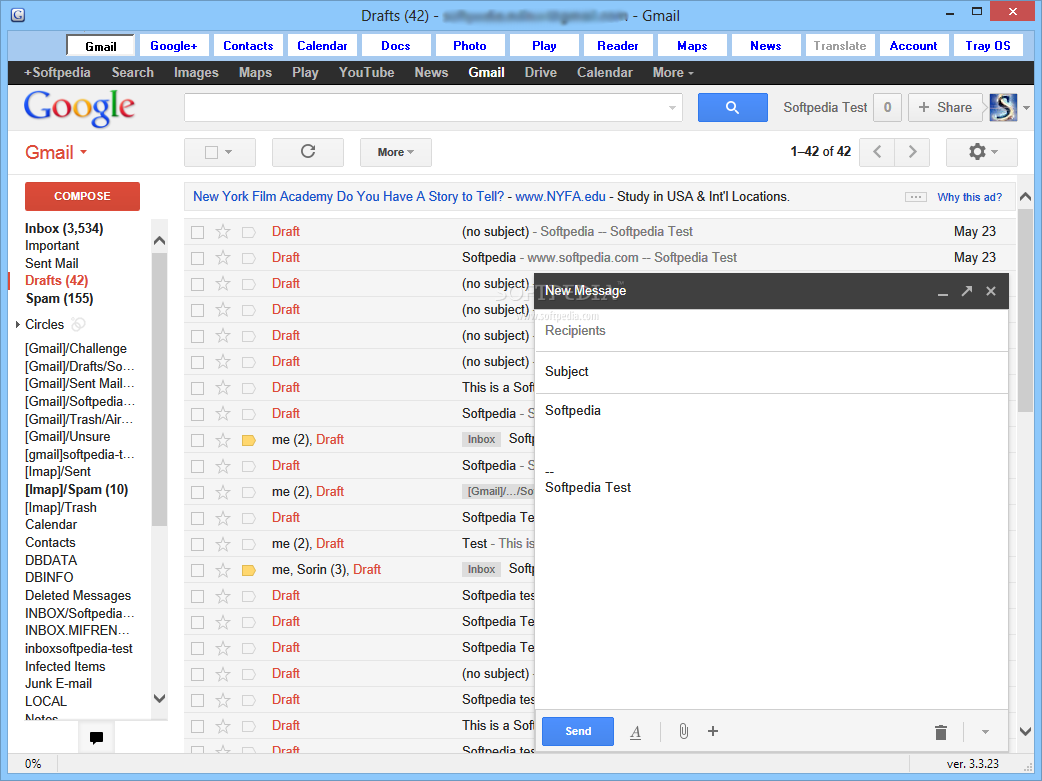Open the Gmail dropdown under the logo
This screenshot has height=781, width=1042.
[56, 152]
